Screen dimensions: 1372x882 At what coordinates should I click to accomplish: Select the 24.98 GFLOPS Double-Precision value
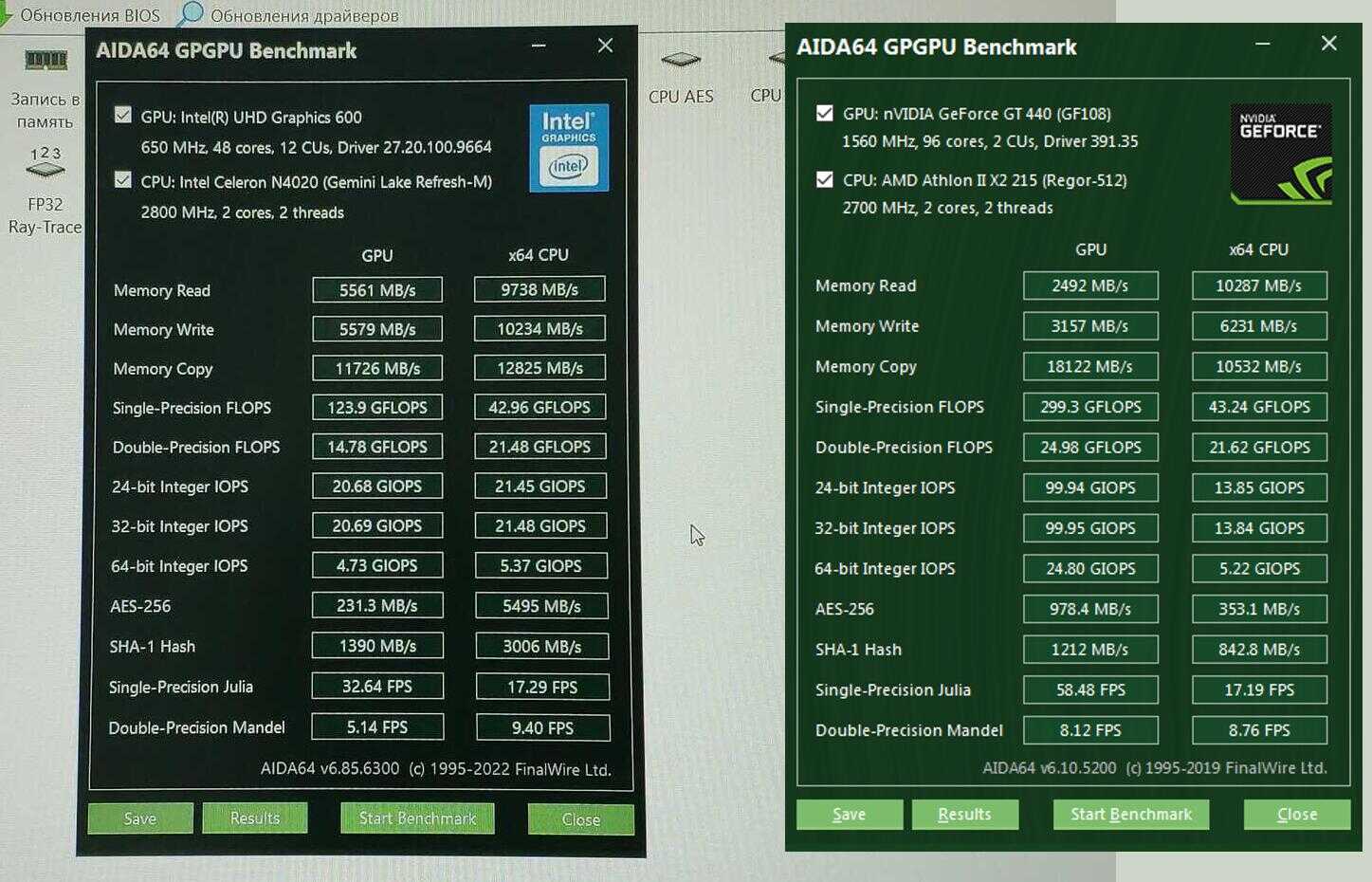click(1090, 448)
